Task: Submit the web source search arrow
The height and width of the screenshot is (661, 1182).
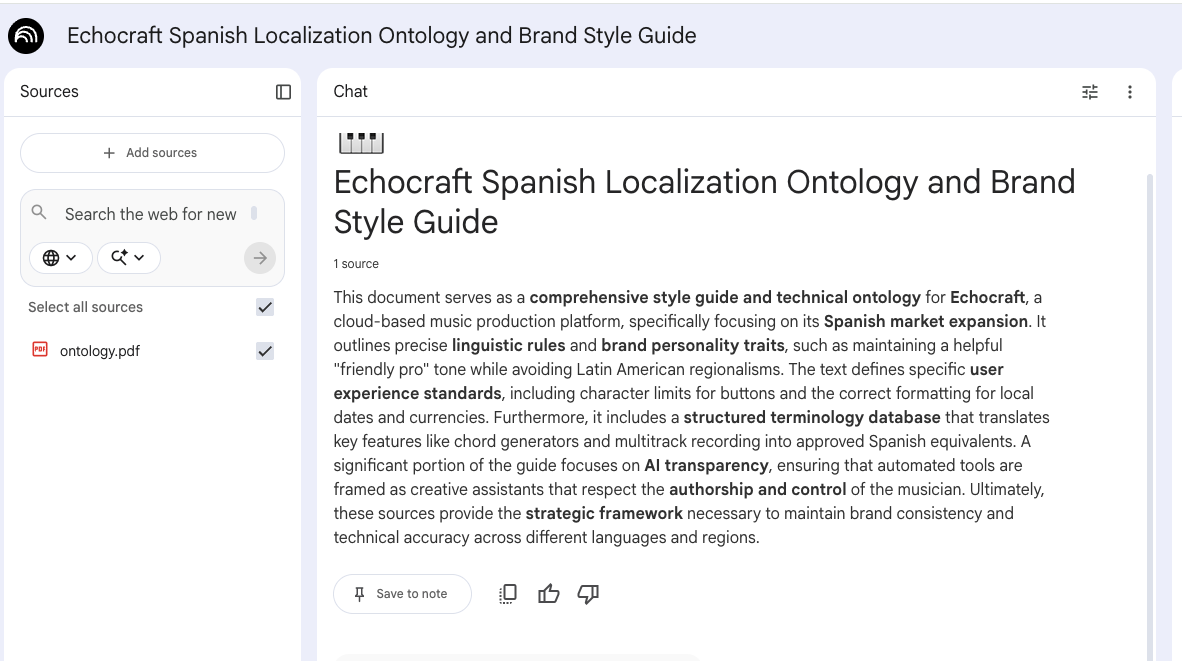Action: 260,258
